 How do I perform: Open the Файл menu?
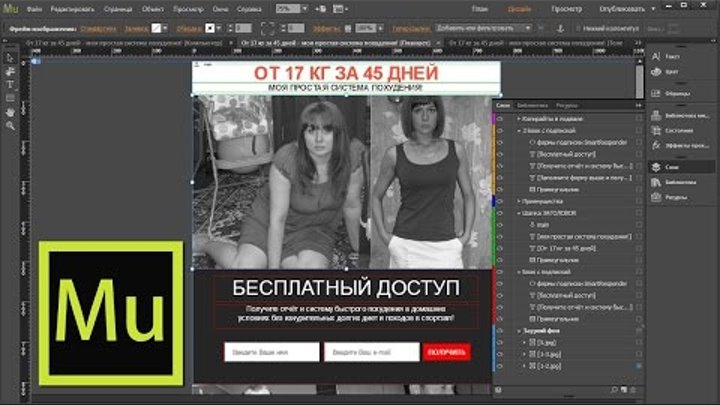coord(35,7)
